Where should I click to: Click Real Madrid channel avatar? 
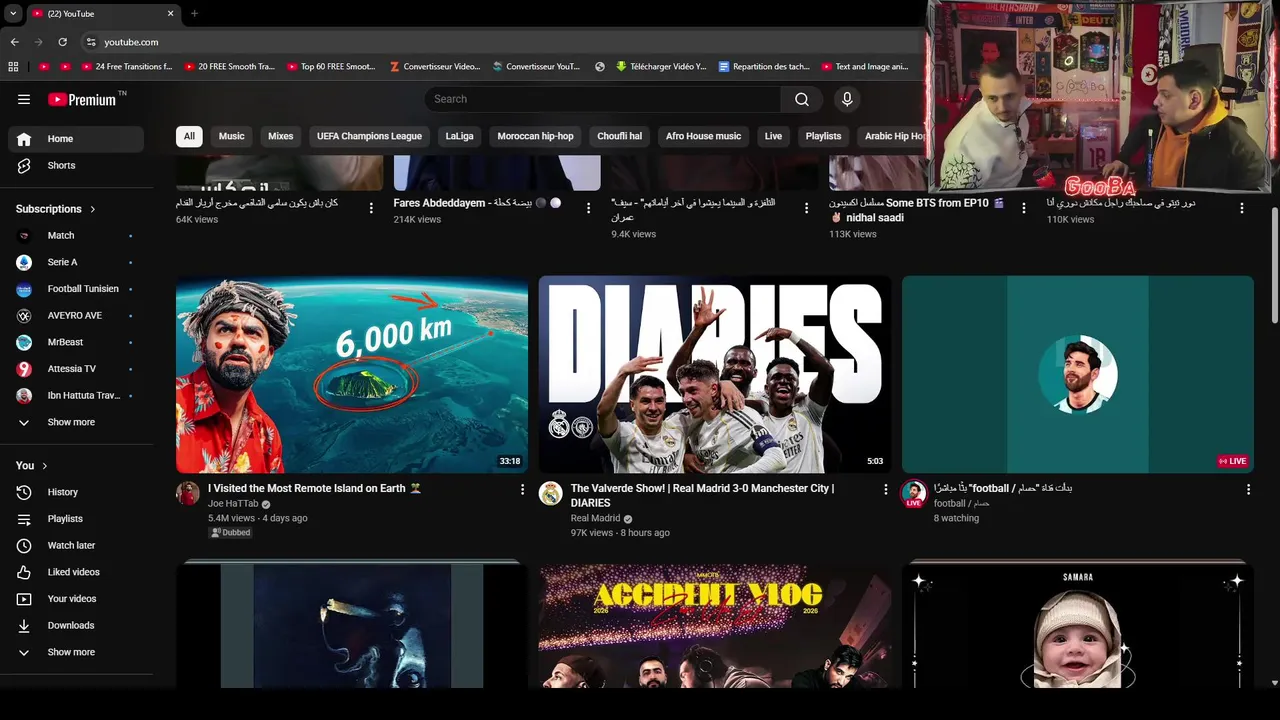(x=551, y=493)
